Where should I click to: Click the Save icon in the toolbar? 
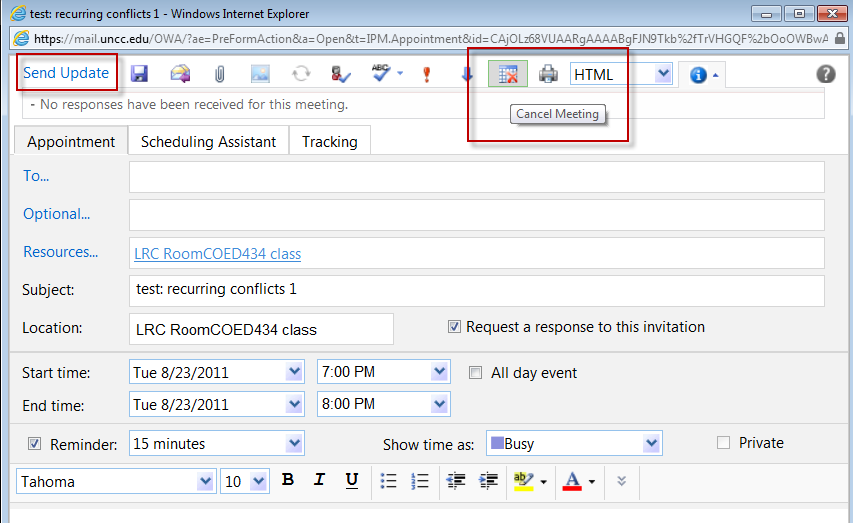[139, 74]
